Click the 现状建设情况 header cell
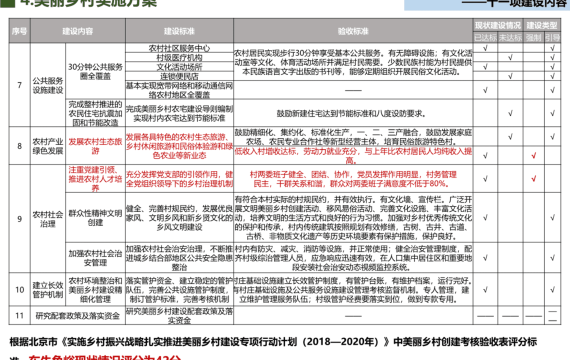The image size is (570, 360). click(x=498, y=25)
